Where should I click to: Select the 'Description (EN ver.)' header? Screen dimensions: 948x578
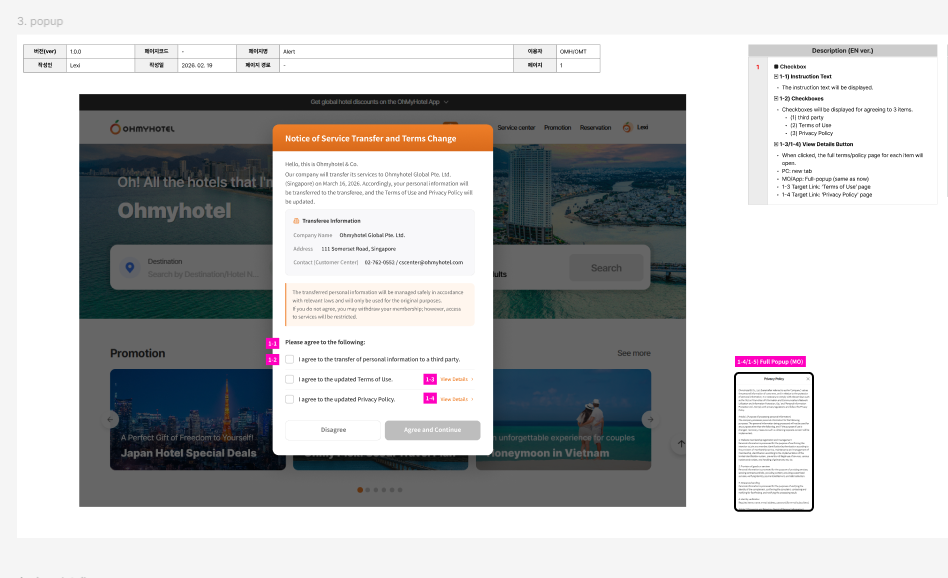tap(842, 51)
